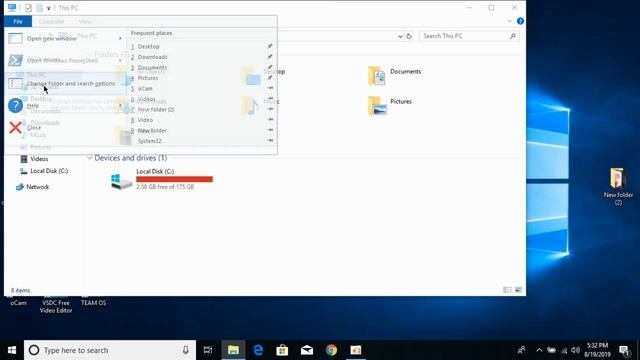Open New folder (2) on desktop

click(x=618, y=186)
